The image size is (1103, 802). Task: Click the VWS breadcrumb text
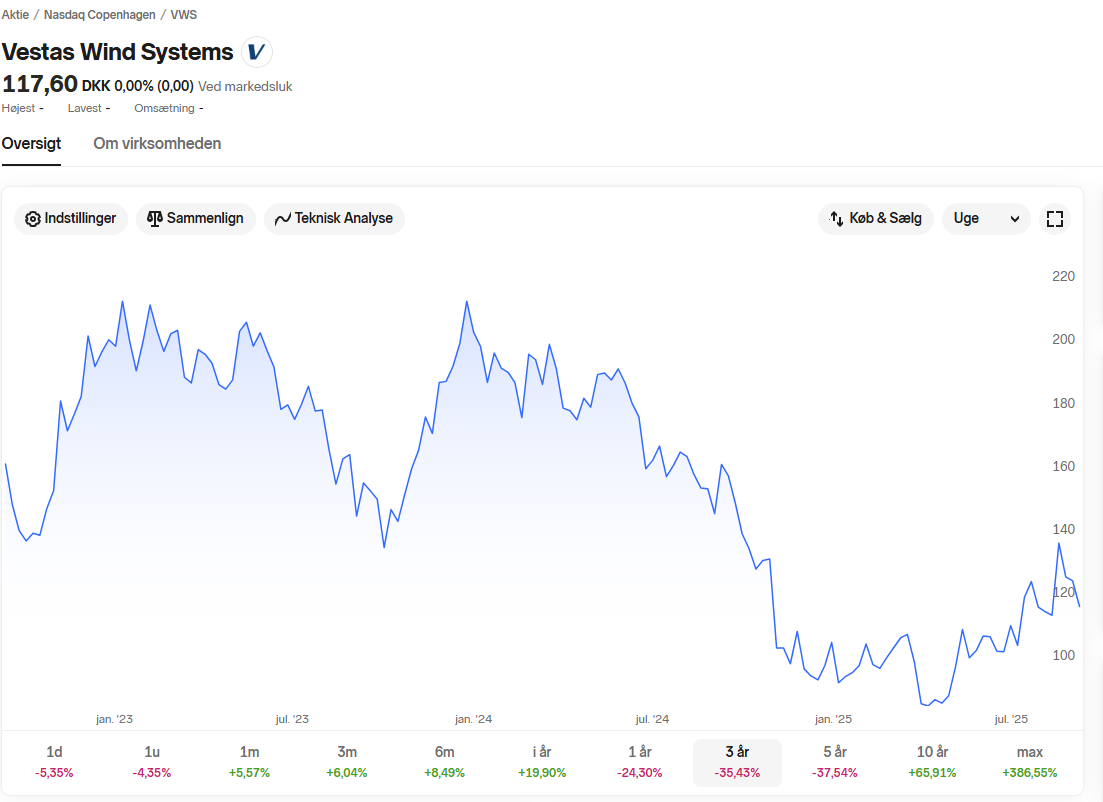click(x=184, y=15)
